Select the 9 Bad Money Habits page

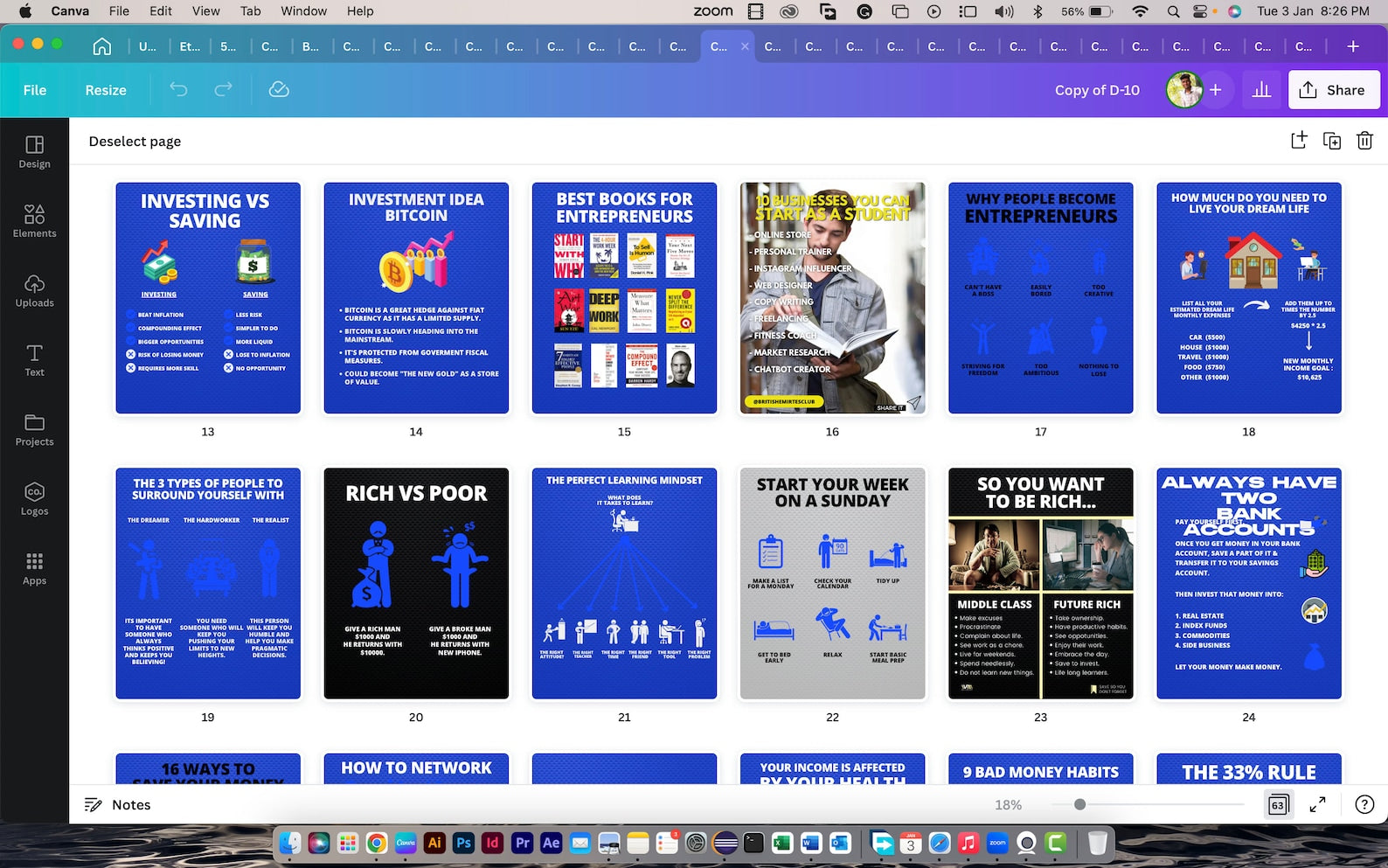1041,768
